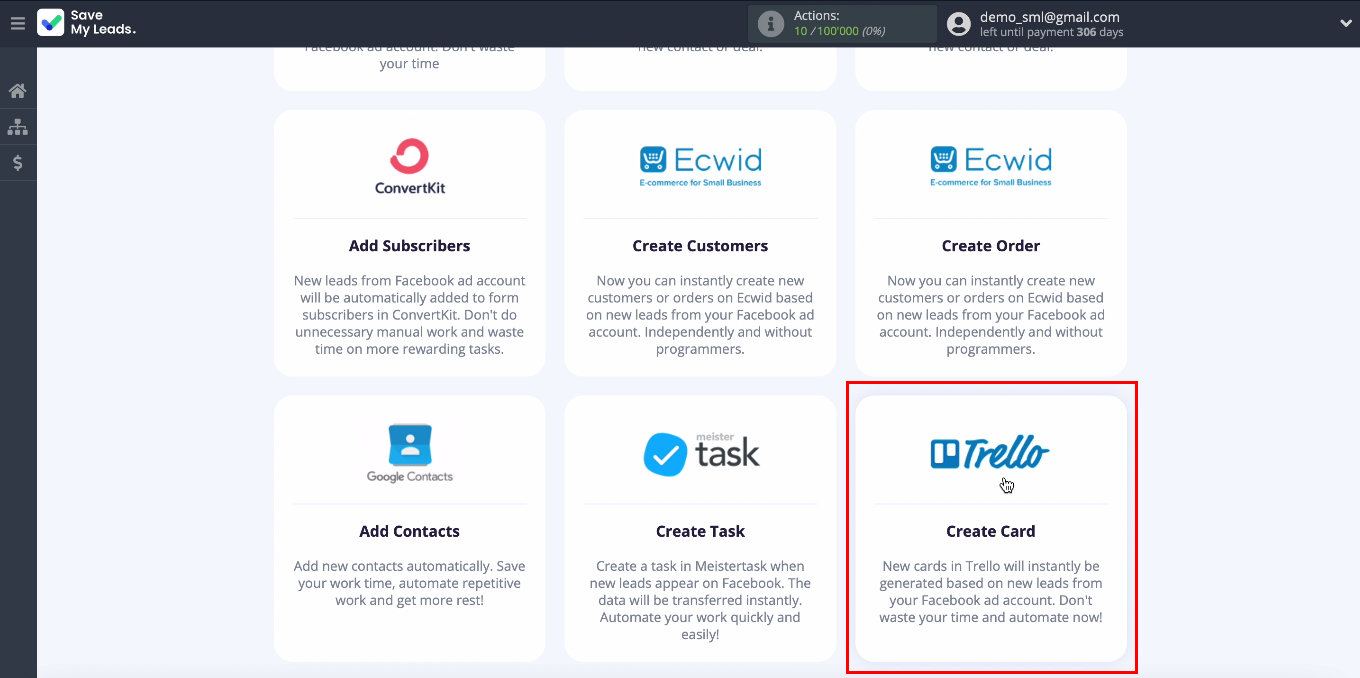Open the hamburger menu icon
Viewport: 1360px width, 678px height.
click(x=17, y=23)
